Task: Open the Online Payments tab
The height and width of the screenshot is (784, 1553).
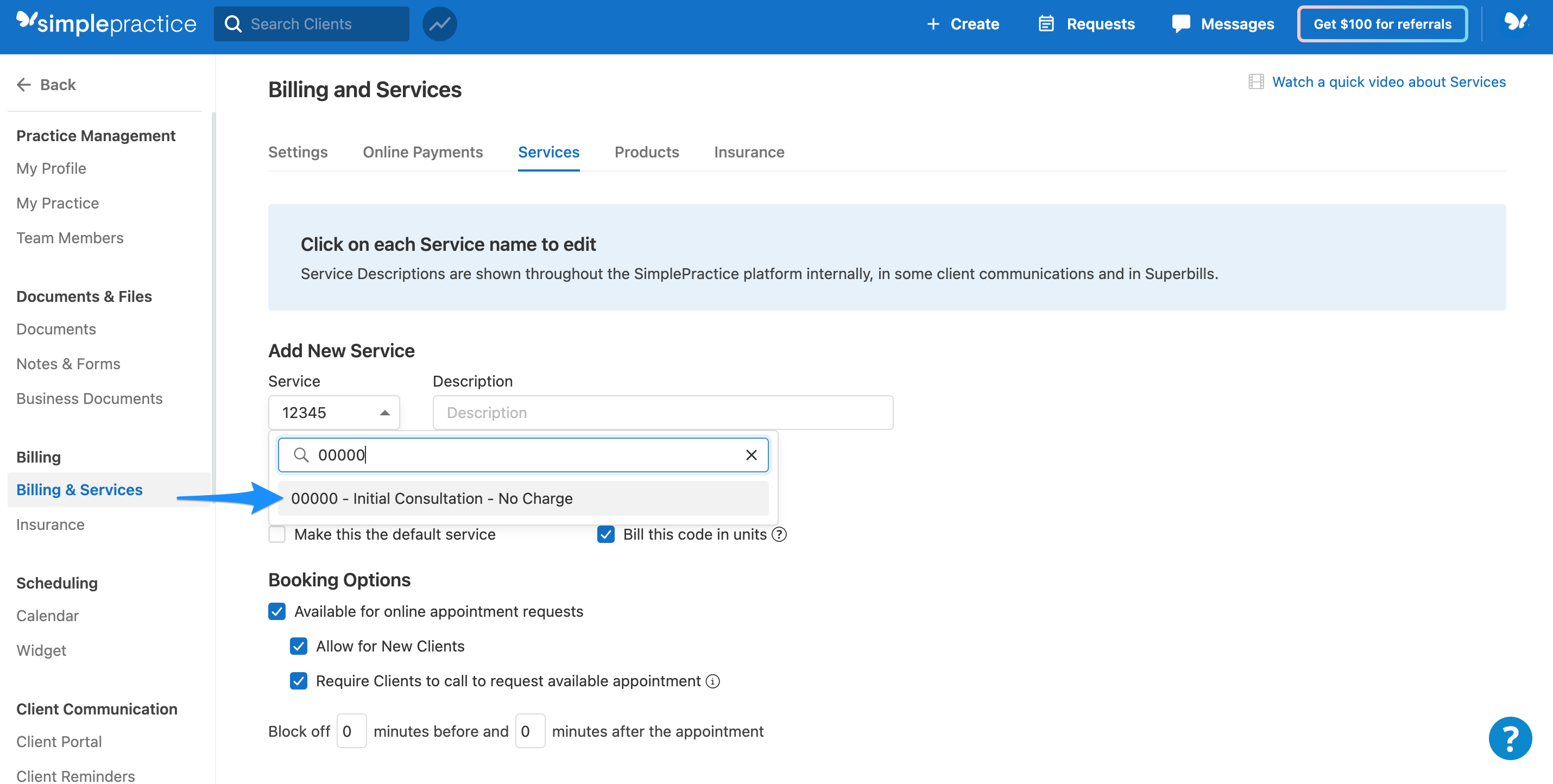Action: point(422,152)
